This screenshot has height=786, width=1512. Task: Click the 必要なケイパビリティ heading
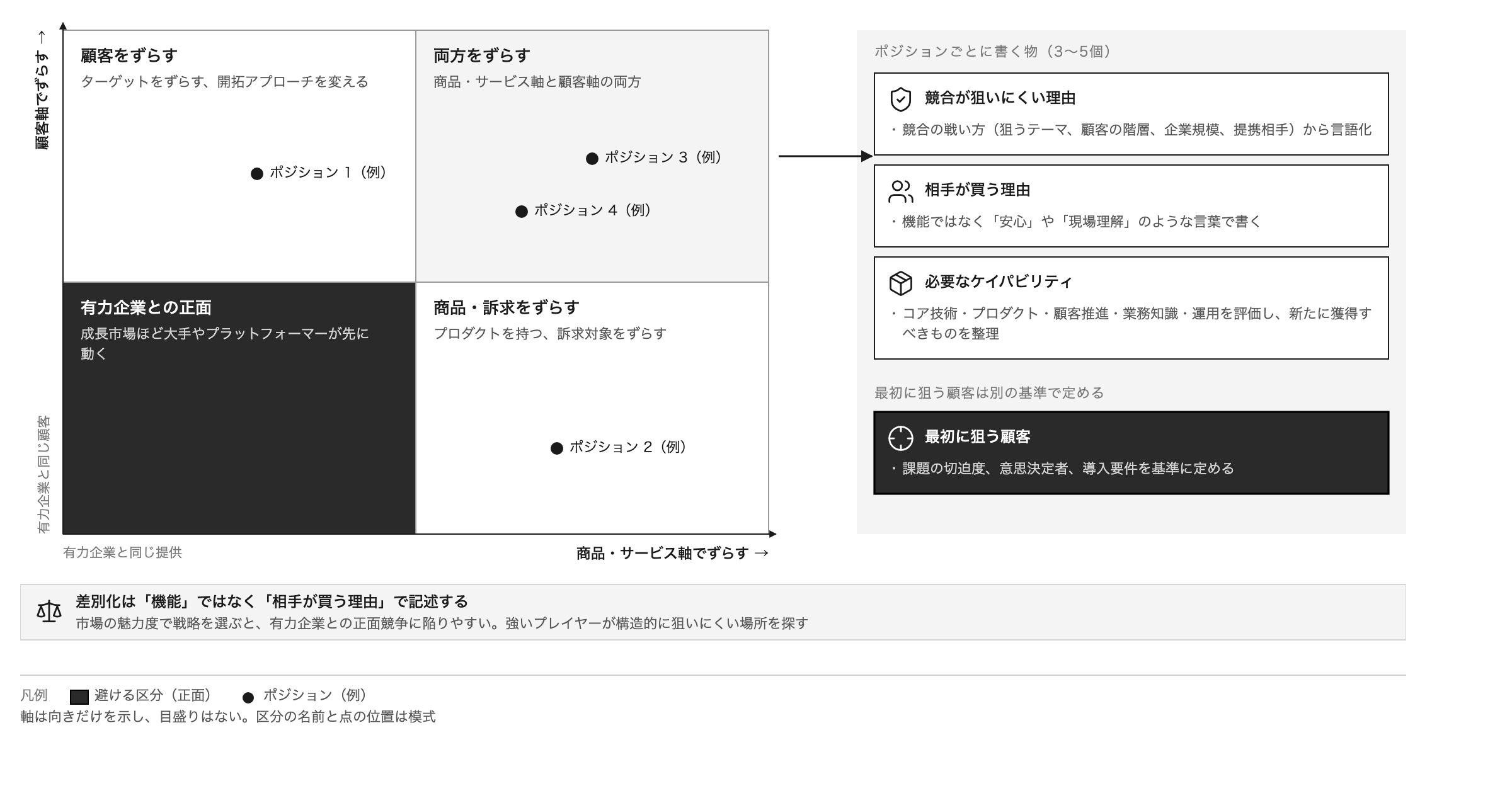[x=999, y=282]
